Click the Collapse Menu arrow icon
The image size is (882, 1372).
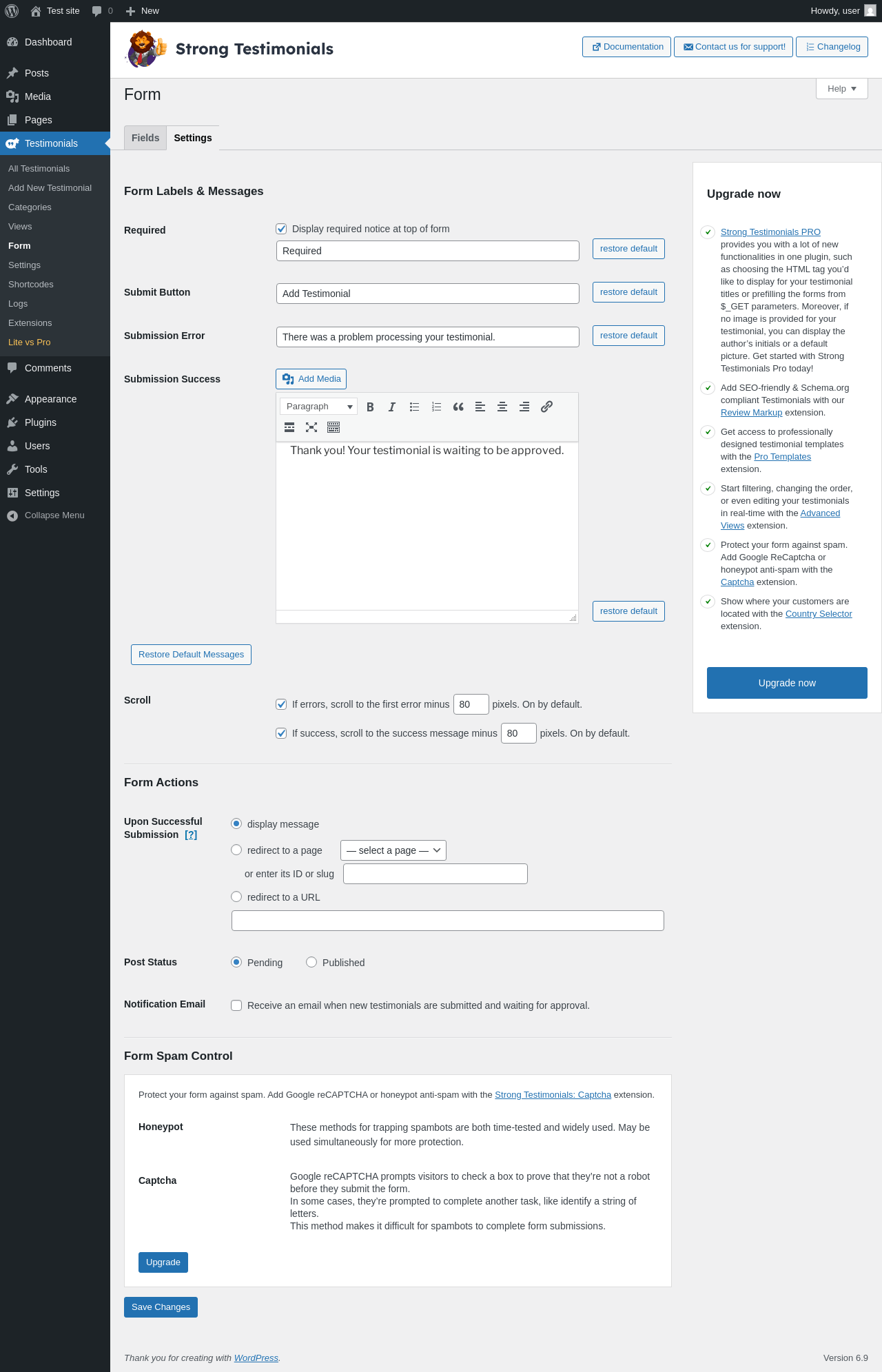tap(12, 515)
